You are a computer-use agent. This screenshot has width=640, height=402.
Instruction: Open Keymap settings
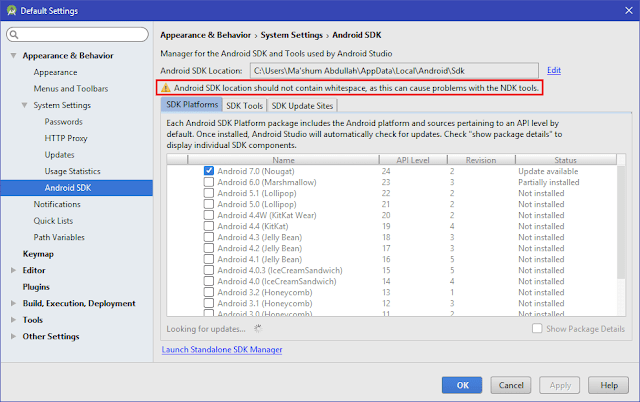tap(38, 254)
